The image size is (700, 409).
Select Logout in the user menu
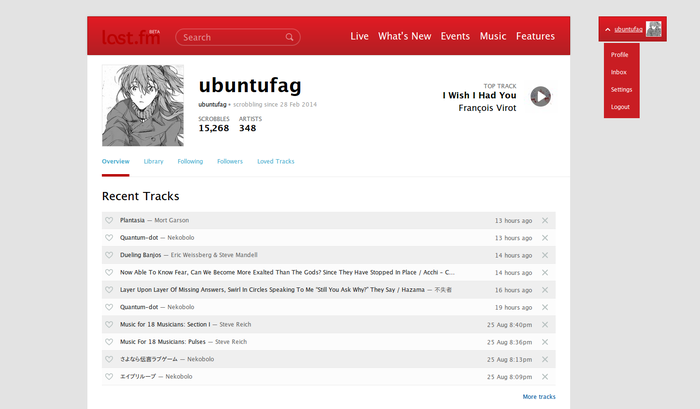click(x=620, y=107)
